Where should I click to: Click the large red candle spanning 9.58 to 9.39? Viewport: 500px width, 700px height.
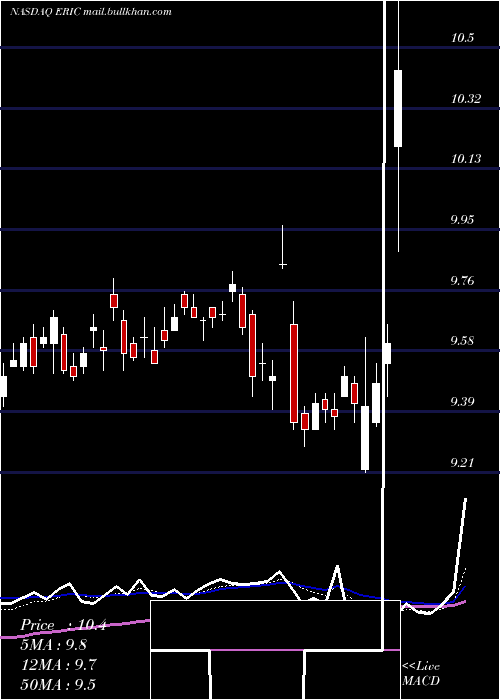point(294,373)
